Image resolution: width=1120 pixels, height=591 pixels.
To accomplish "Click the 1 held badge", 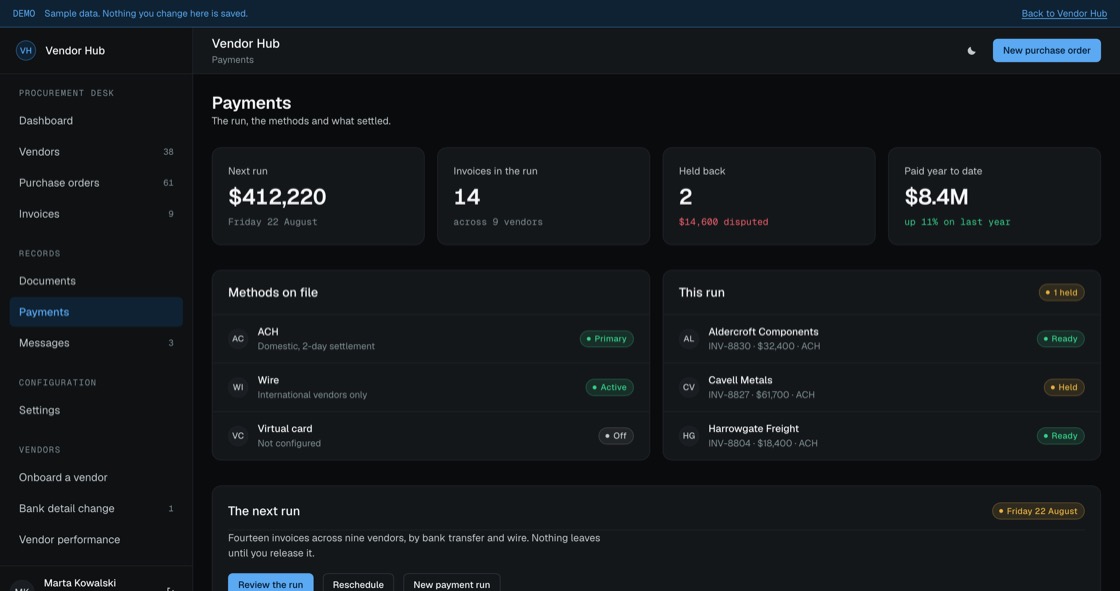I will pyautogui.click(x=1061, y=292).
